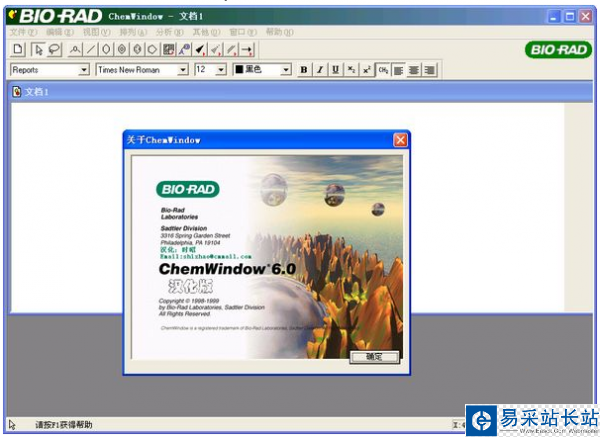
Task: Open the 视图 menu
Action: [x=97, y=32]
